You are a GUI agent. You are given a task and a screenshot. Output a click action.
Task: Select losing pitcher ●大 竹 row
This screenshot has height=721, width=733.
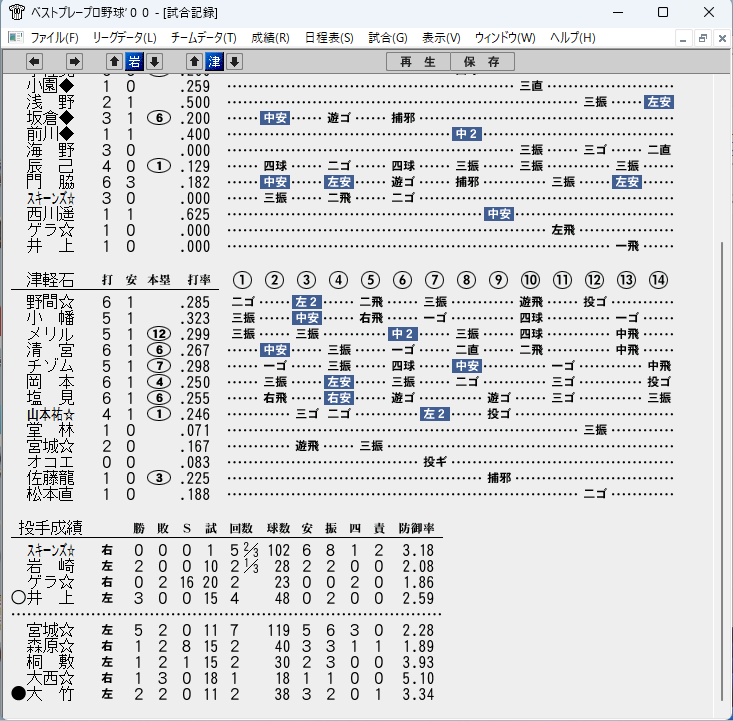43,694
